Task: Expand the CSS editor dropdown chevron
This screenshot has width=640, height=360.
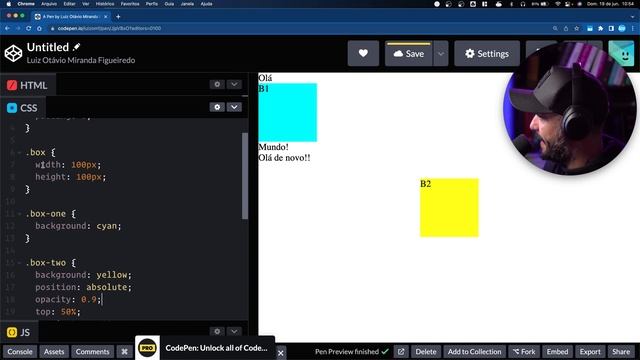Action: [234, 107]
